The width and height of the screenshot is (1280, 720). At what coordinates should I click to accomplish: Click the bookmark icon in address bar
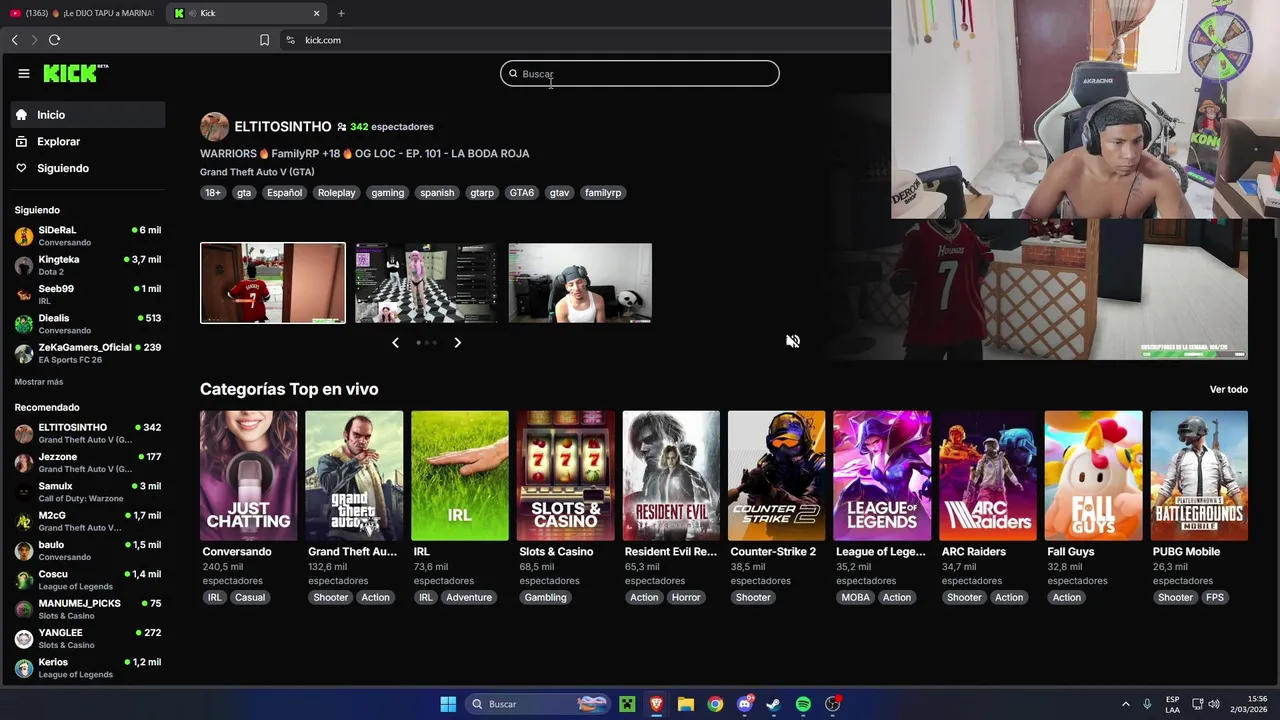click(x=264, y=40)
